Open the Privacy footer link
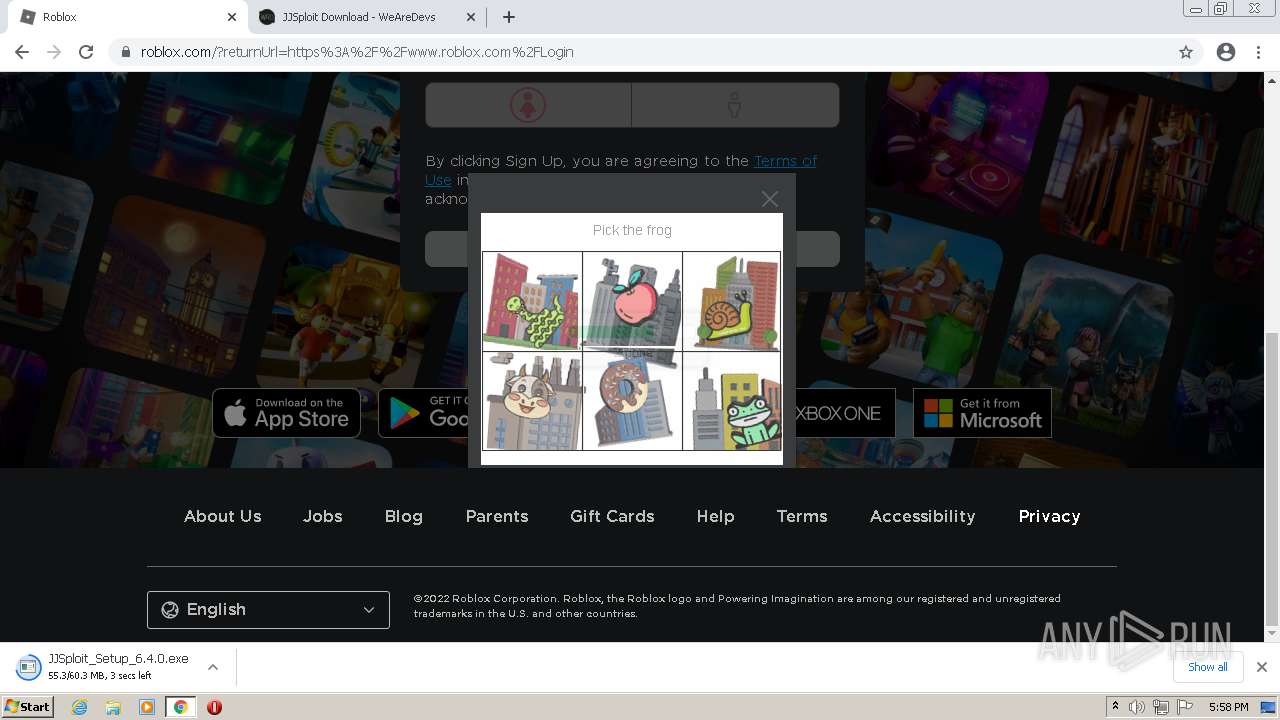The image size is (1280, 720). [x=1049, y=516]
